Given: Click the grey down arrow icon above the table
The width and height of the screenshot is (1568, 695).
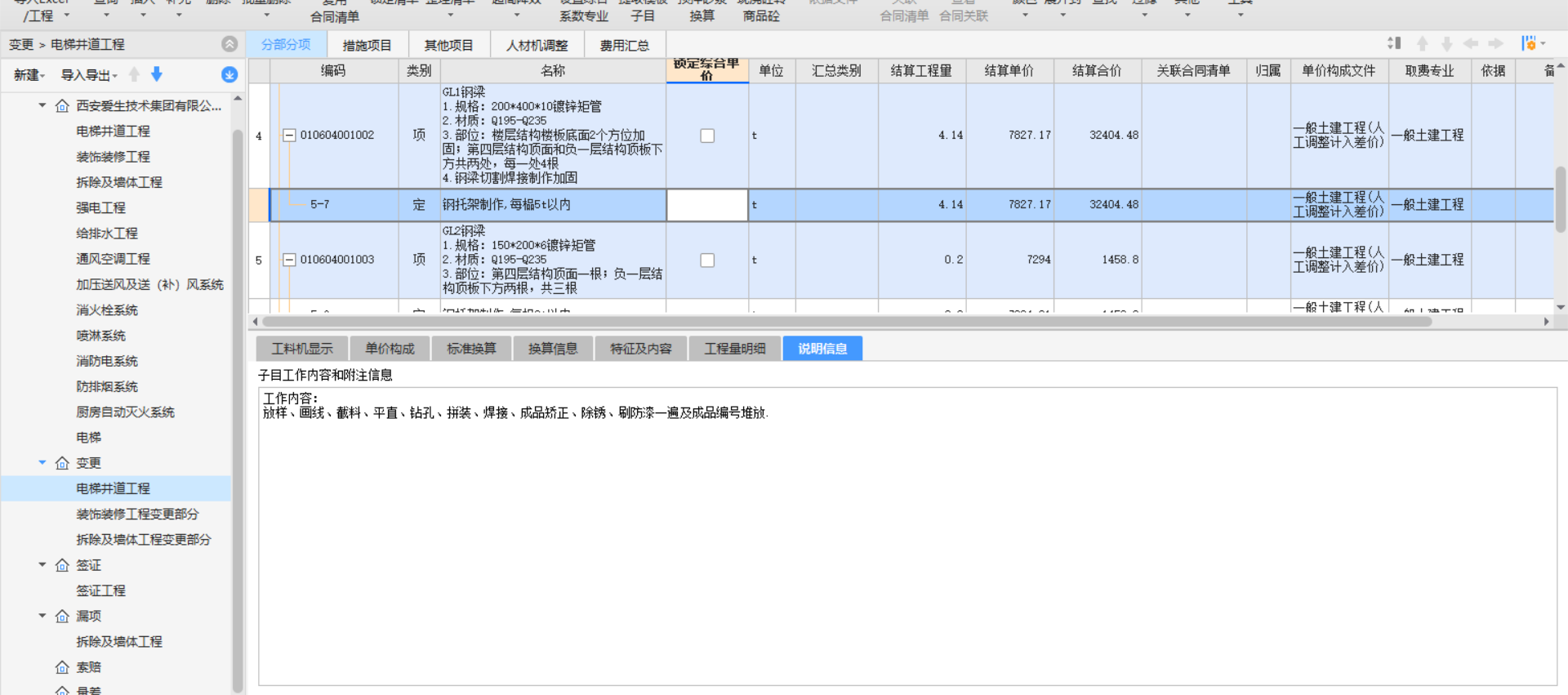Looking at the screenshot, I should 1446,43.
